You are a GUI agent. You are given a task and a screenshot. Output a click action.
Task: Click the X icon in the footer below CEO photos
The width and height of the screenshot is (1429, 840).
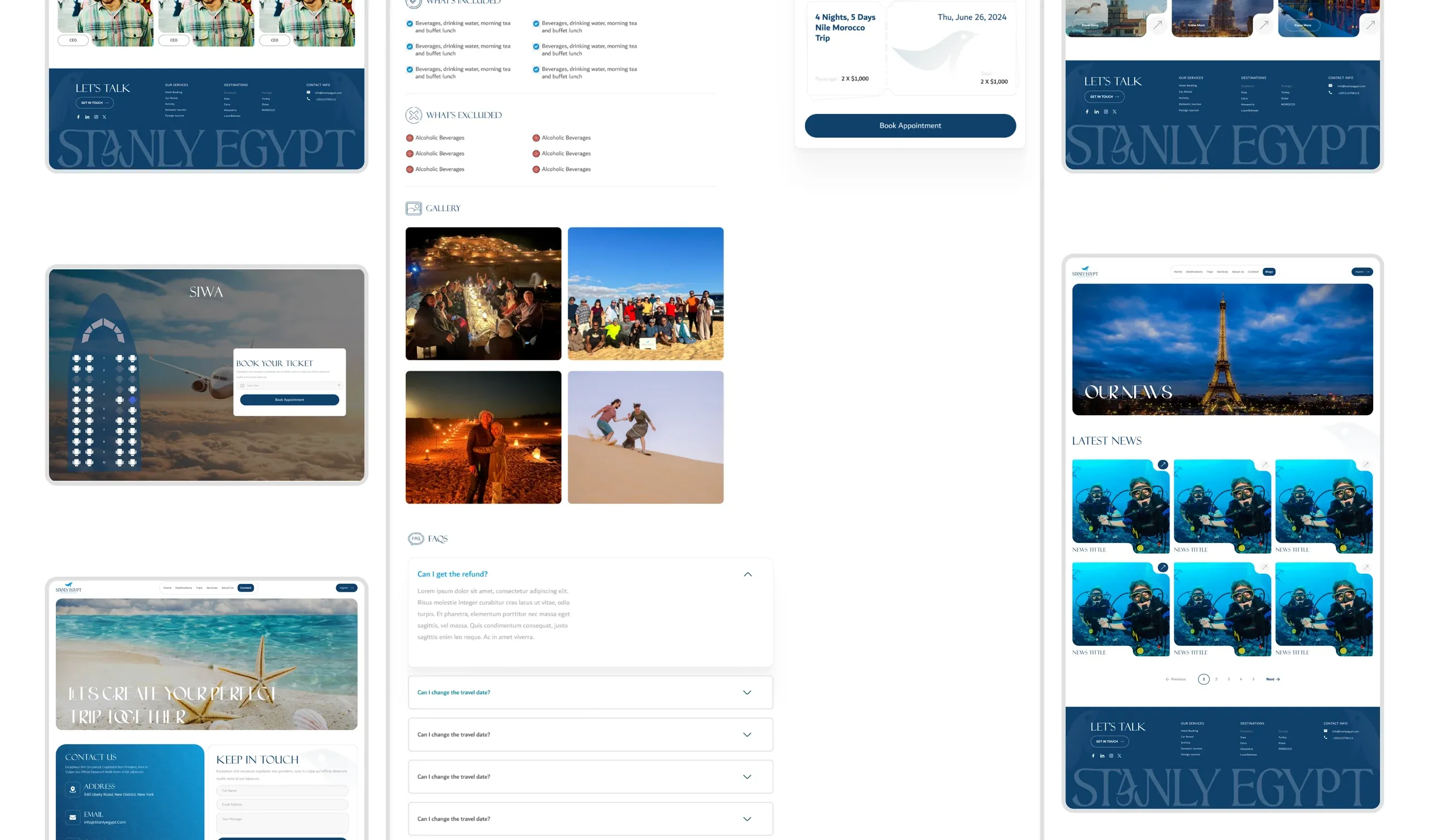(104, 117)
